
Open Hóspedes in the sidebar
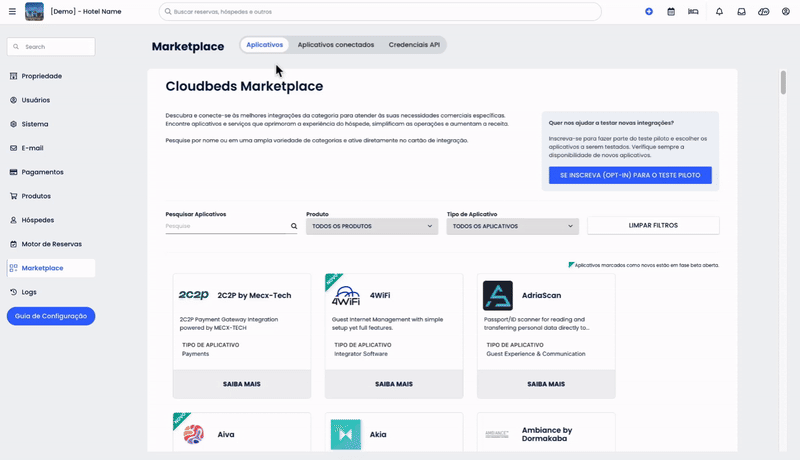tap(37, 220)
